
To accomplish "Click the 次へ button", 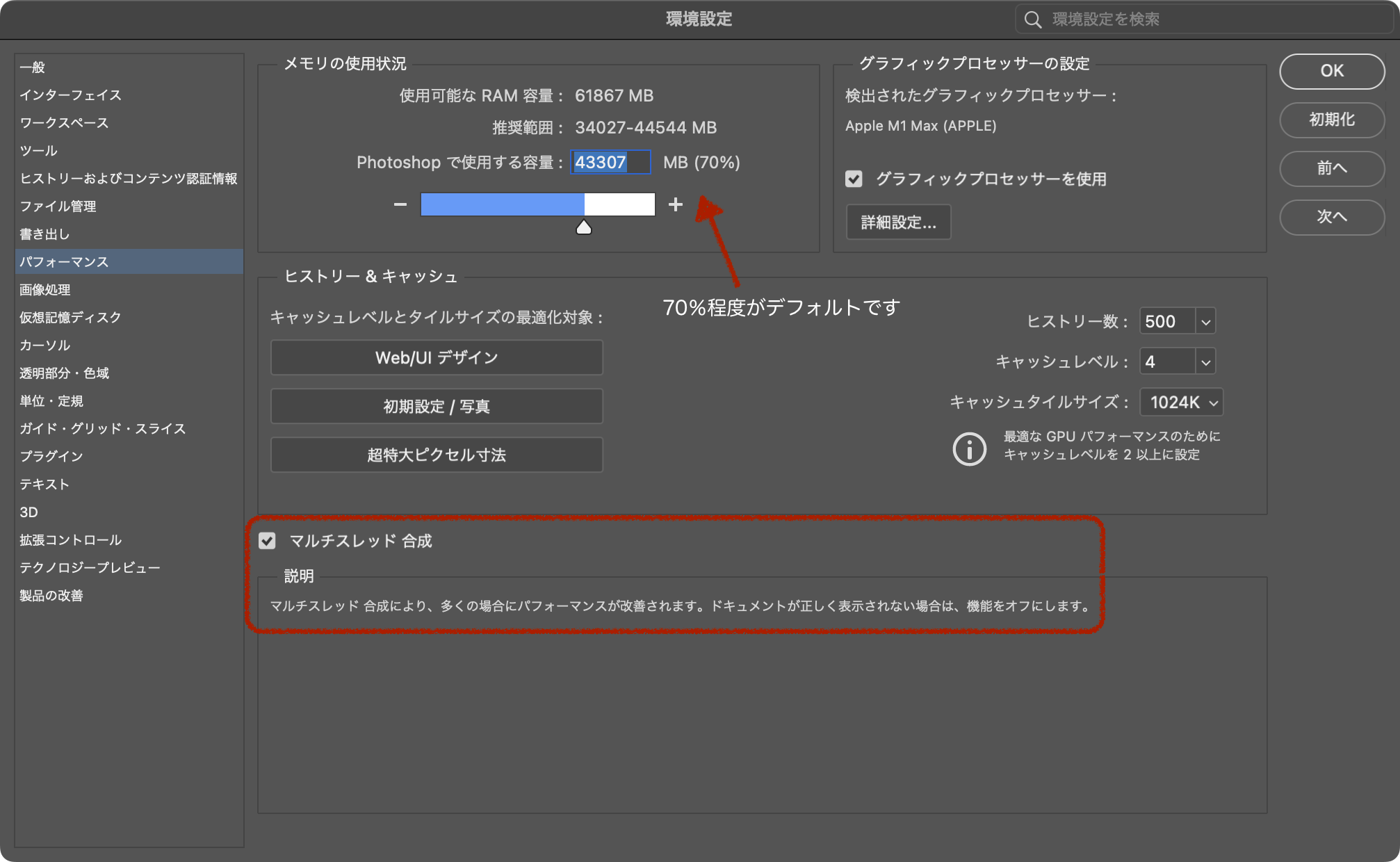I will [1331, 217].
